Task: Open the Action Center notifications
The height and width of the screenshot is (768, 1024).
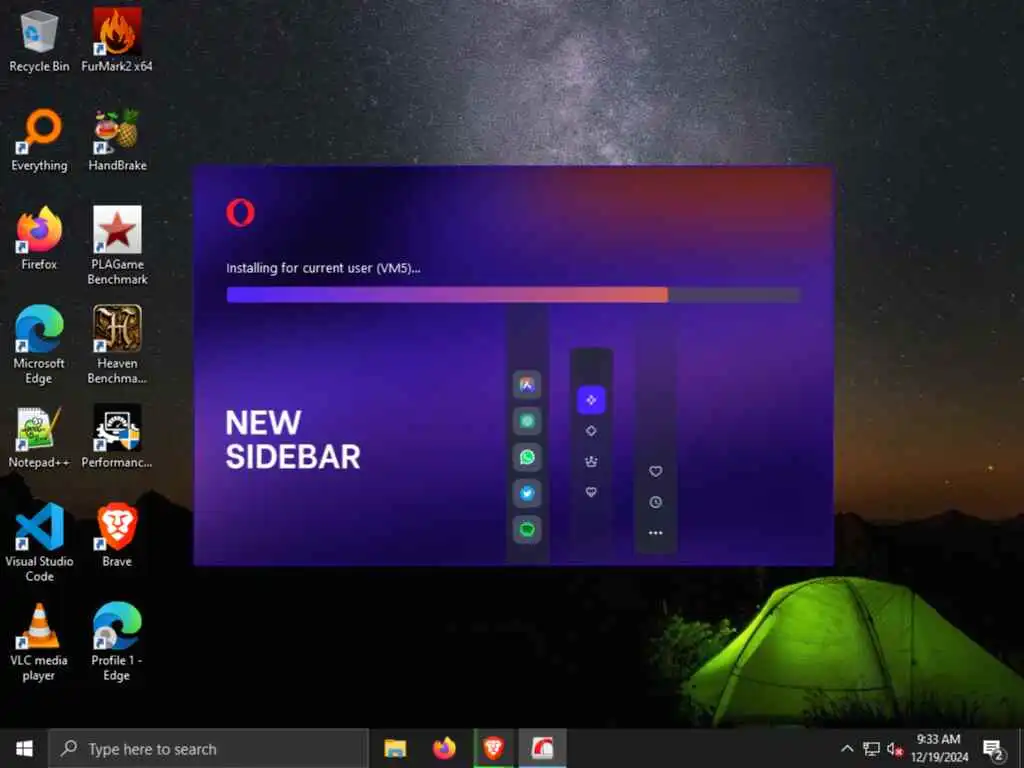Action: (994, 749)
